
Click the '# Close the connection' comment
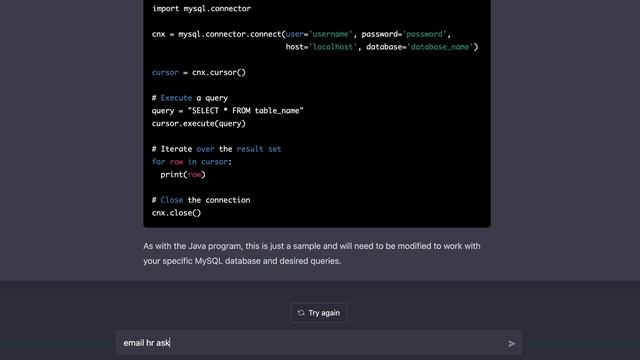(201, 200)
